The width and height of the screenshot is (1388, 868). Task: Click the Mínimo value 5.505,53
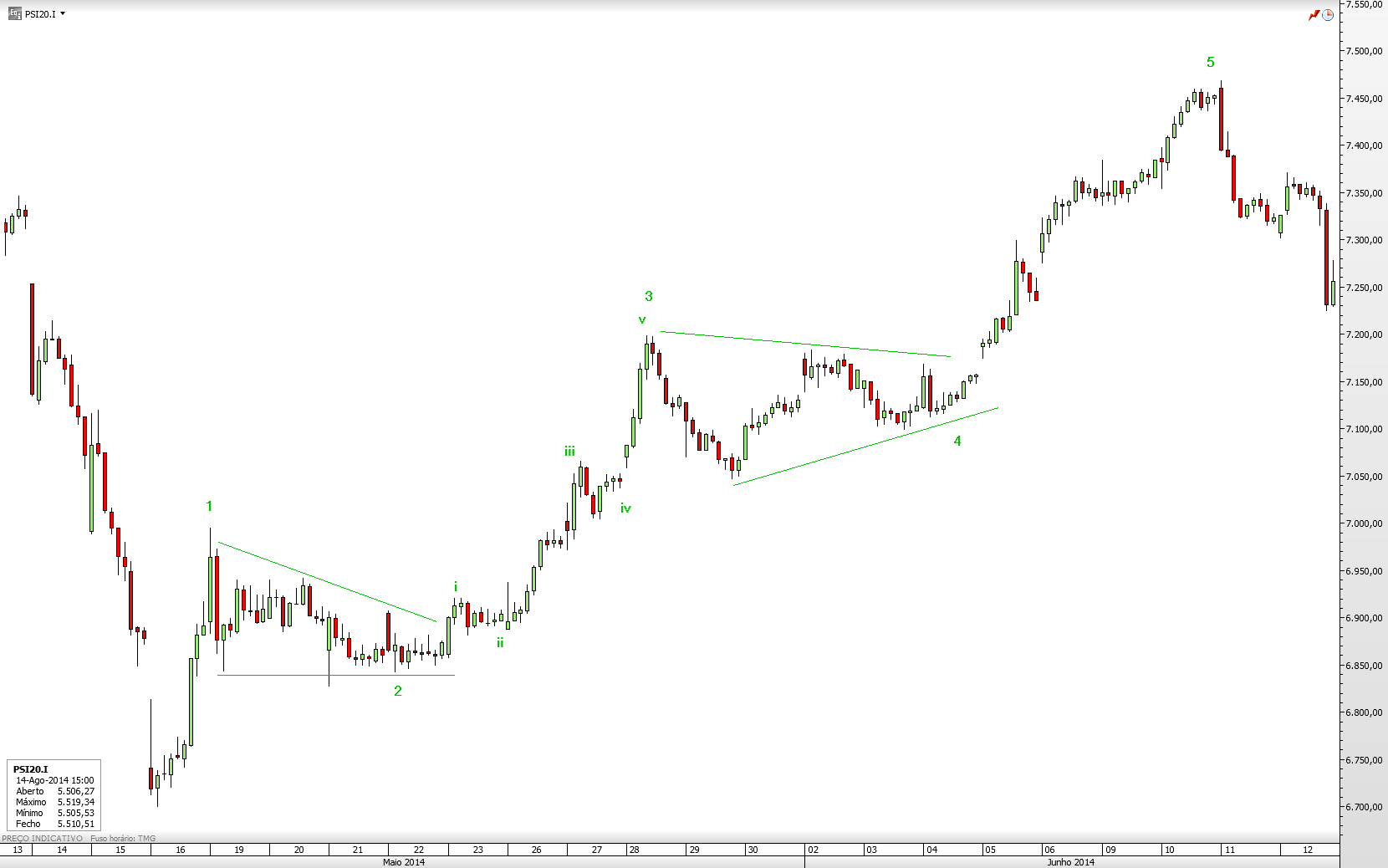pos(76,813)
